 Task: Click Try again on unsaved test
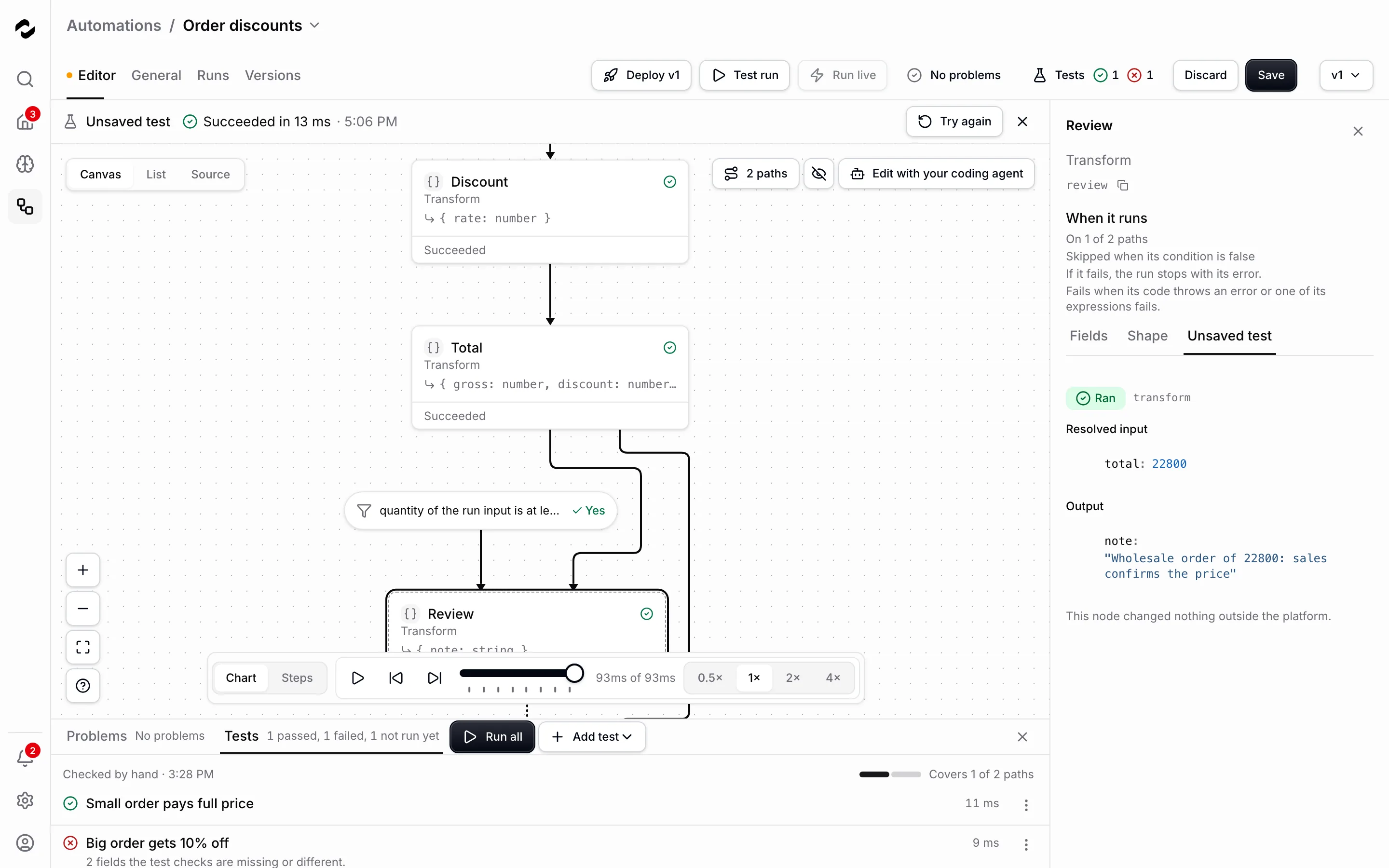(x=954, y=121)
